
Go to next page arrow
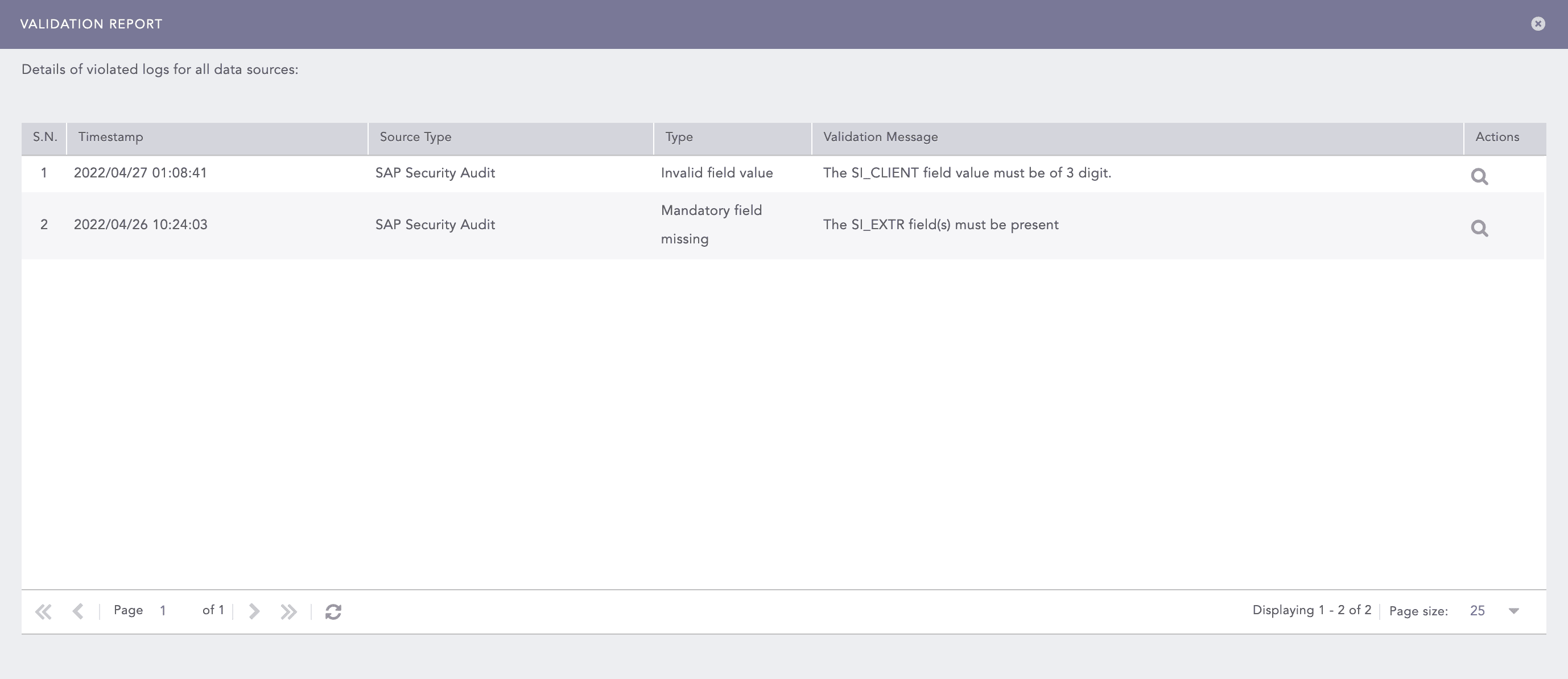tap(254, 611)
